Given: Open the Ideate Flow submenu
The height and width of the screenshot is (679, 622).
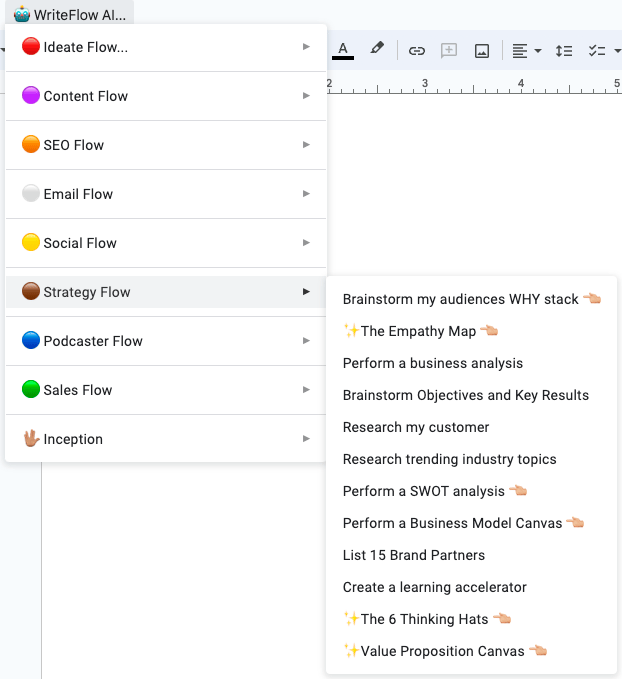Looking at the screenshot, I should coord(166,47).
